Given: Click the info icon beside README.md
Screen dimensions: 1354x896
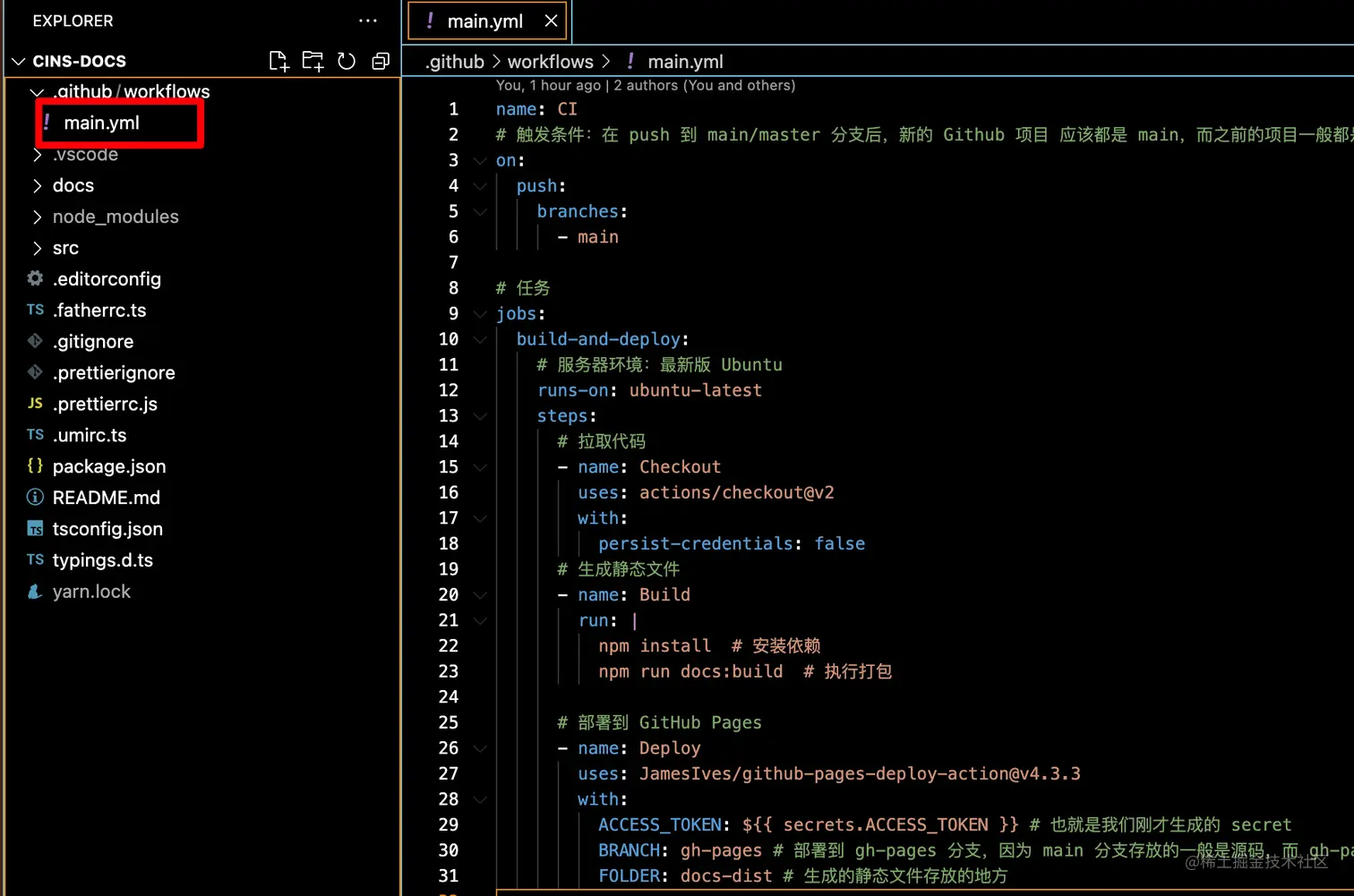Looking at the screenshot, I should (x=35, y=497).
